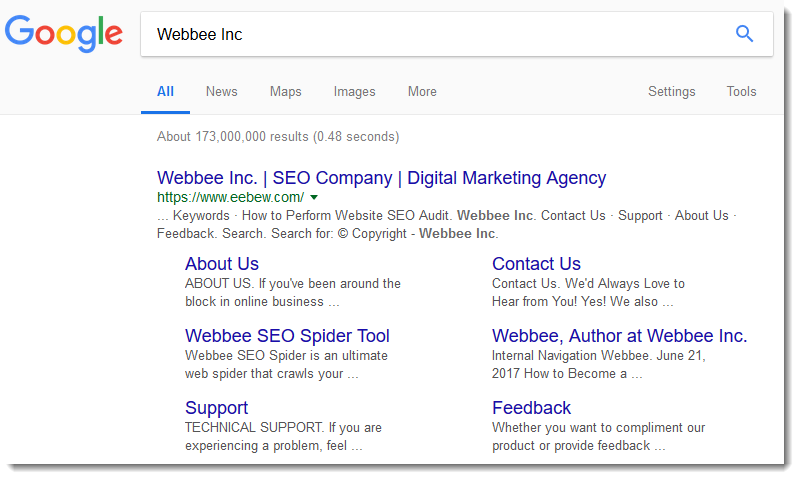799x479 pixels.
Task: Click in the search box containing Webbee Inc
Action: (457, 34)
